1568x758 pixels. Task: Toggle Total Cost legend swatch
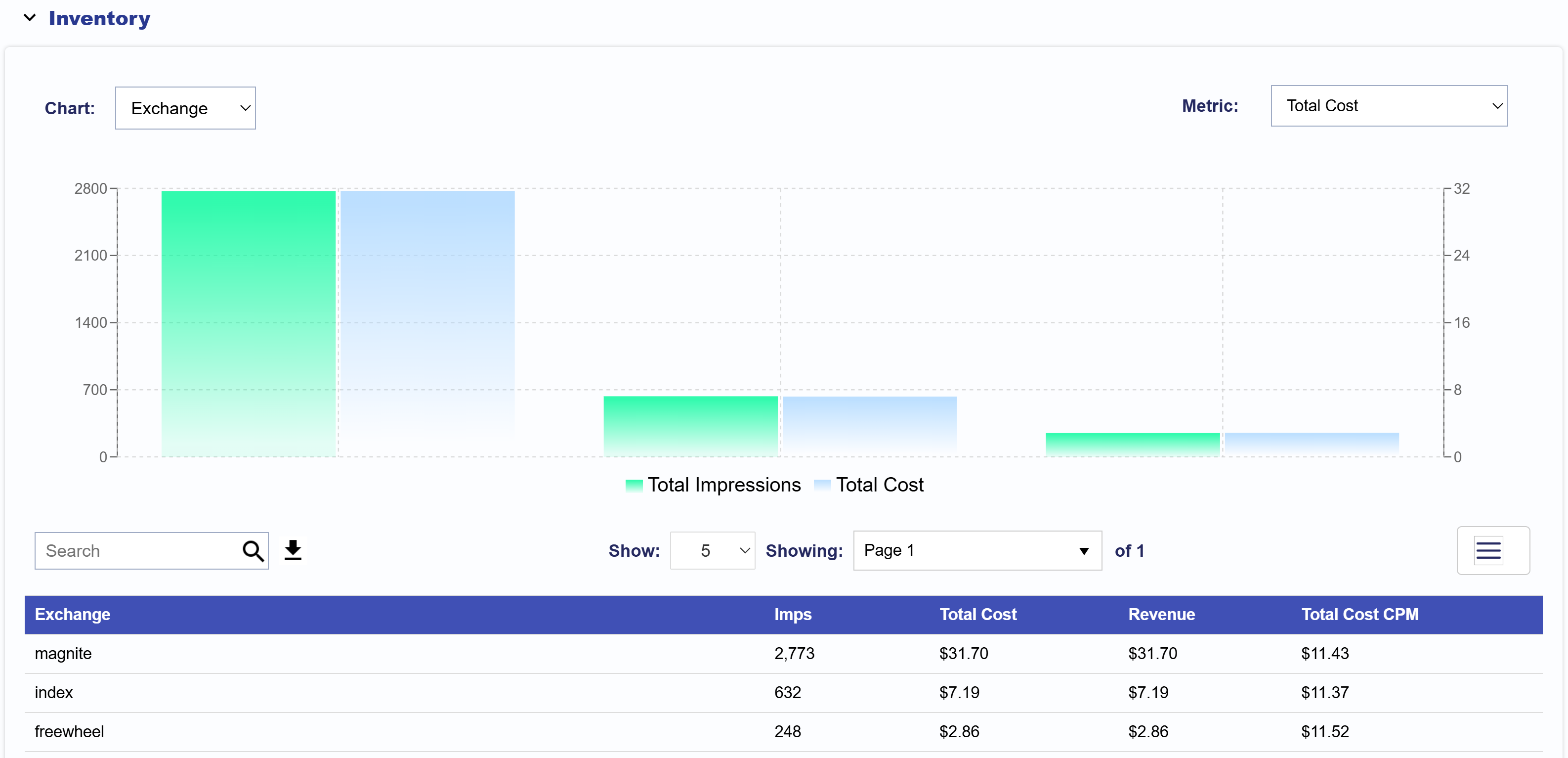click(x=822, y=485)
